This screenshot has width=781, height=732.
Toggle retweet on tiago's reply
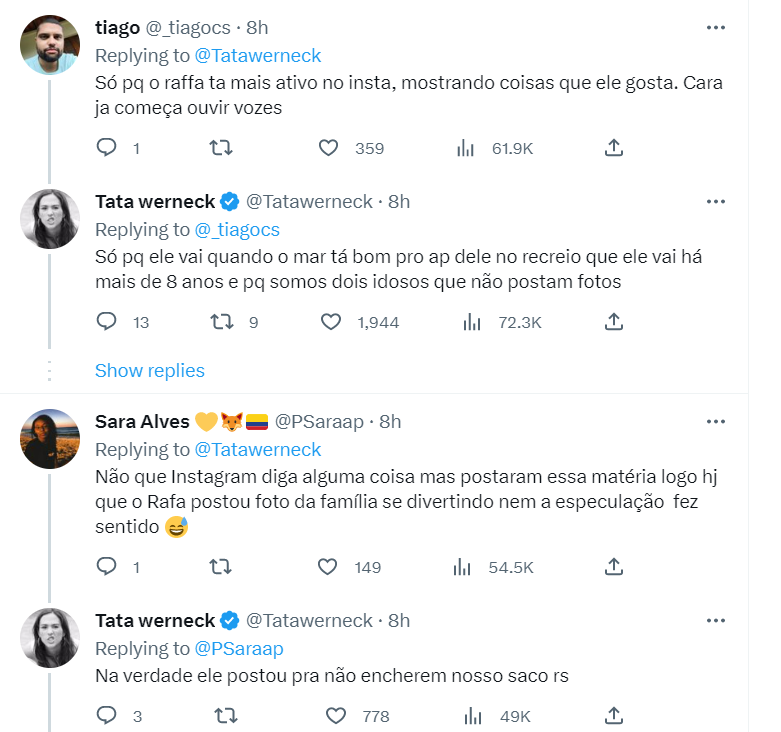(221, 148)
